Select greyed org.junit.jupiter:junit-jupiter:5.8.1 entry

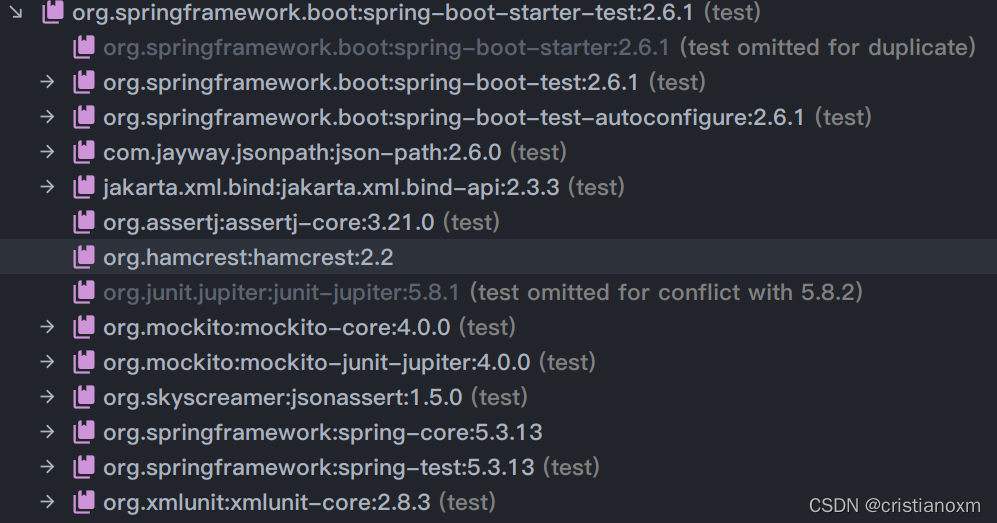click(281, 292)
